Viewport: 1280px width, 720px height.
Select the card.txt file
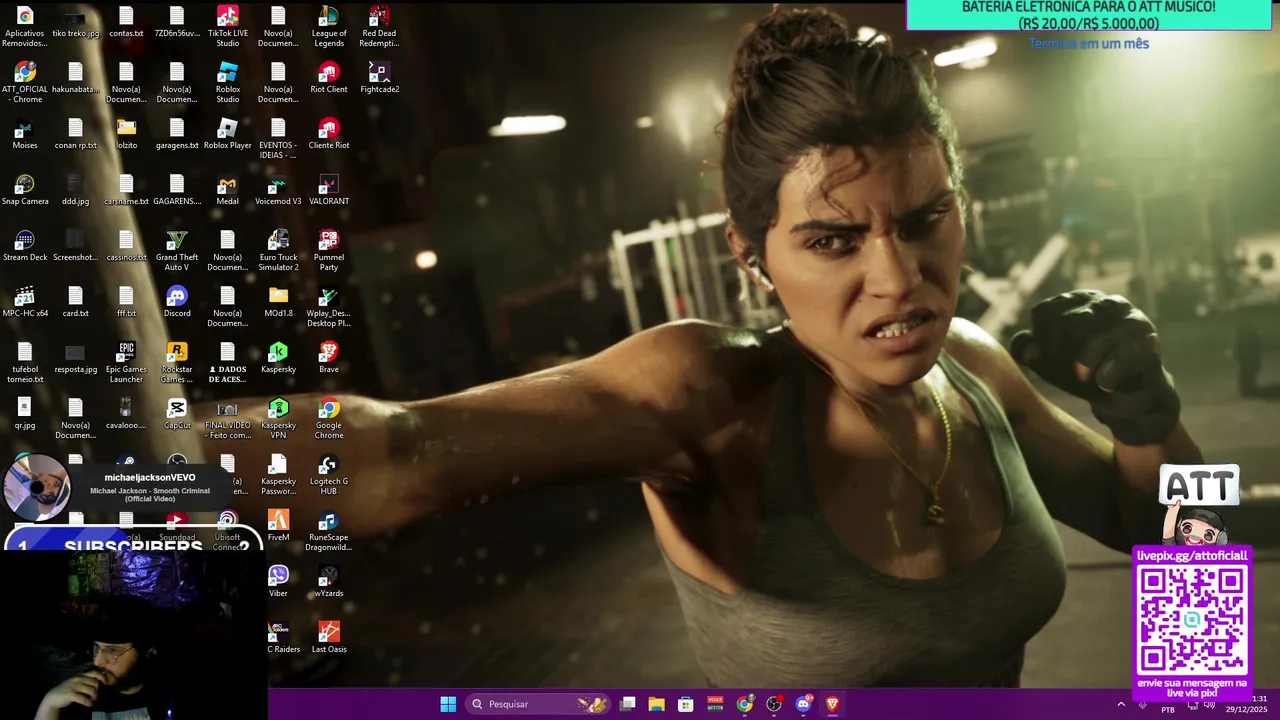tap(75, 302)
